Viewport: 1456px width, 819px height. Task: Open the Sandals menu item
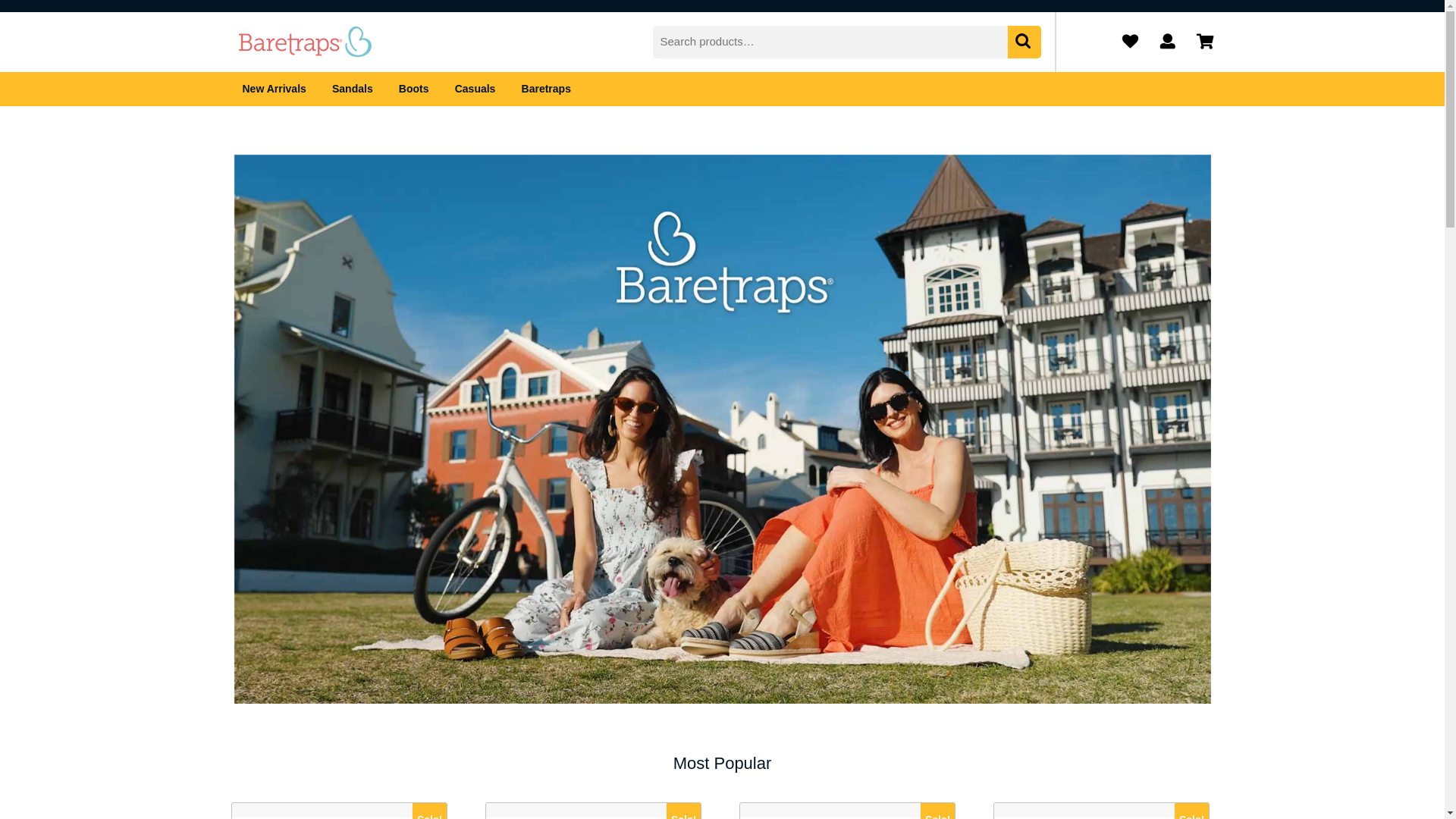353,89
